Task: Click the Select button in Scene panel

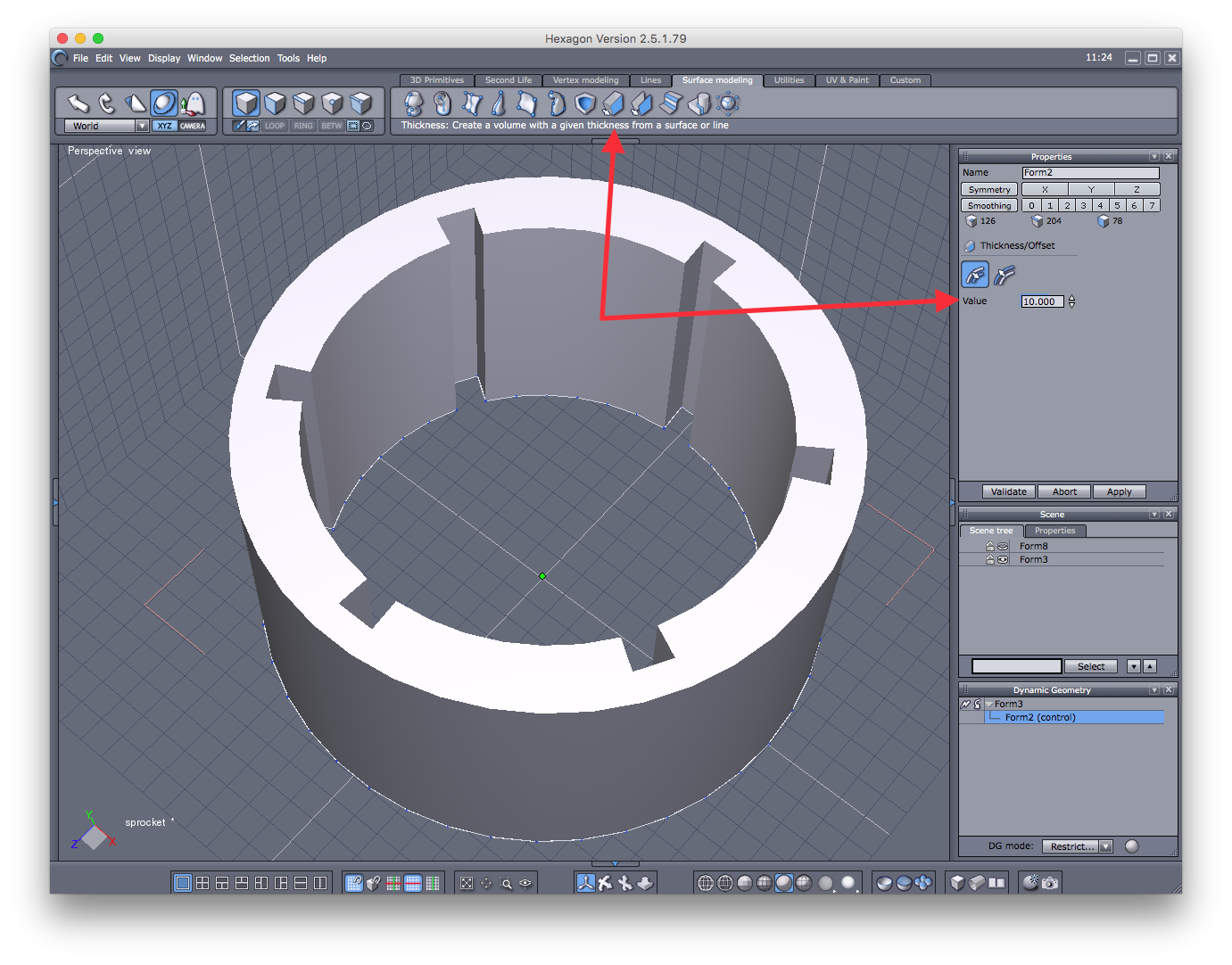Action: point(1090,666)
